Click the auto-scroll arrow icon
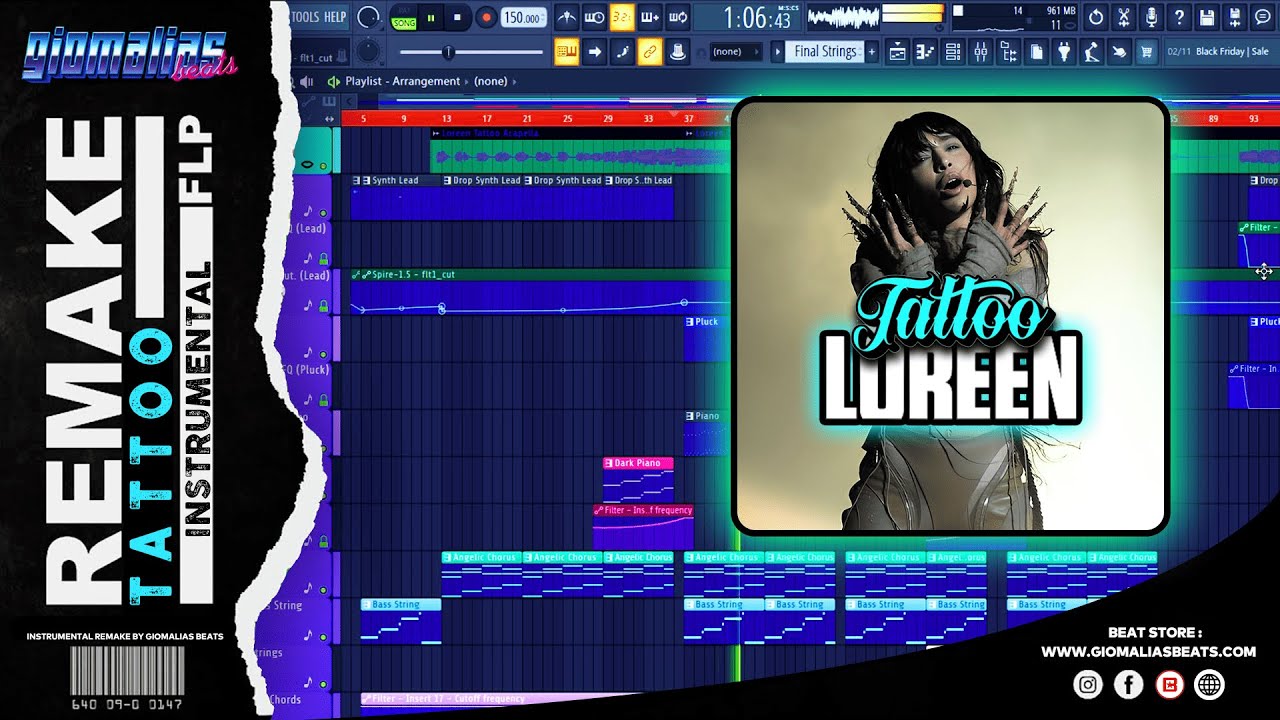The width and height of the screenshot is (1280, 720). [594, 51]
